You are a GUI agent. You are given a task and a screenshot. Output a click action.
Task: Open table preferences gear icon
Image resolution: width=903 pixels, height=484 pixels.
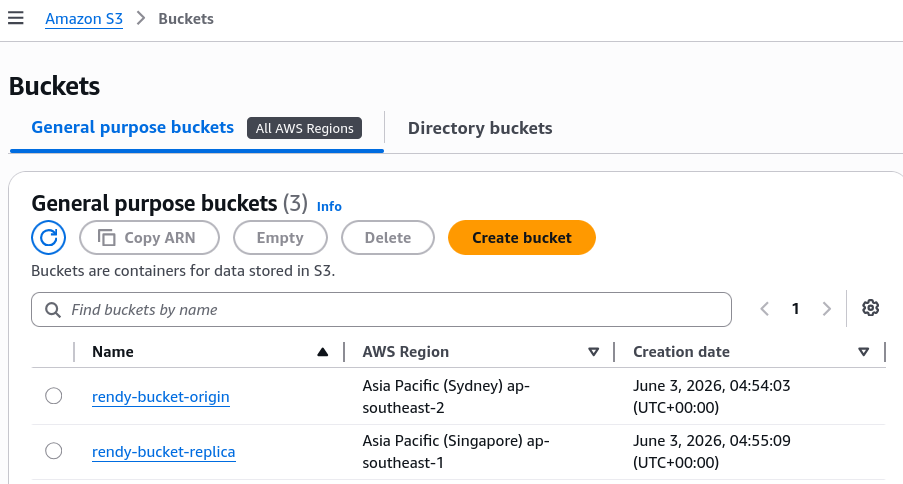pos(870,308)
